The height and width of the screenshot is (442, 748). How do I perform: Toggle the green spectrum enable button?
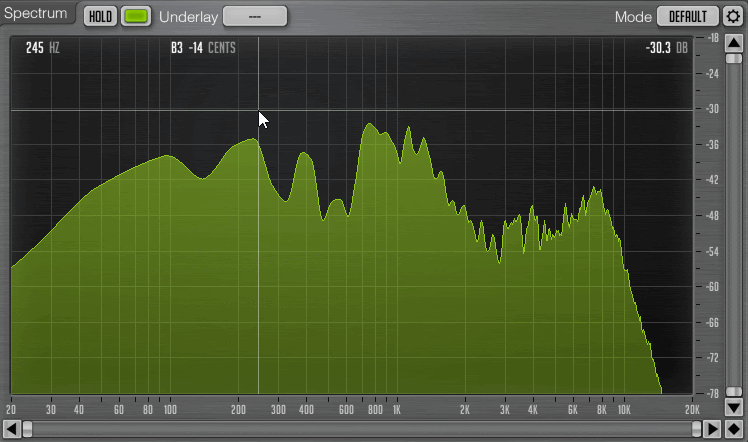point(136,16)
